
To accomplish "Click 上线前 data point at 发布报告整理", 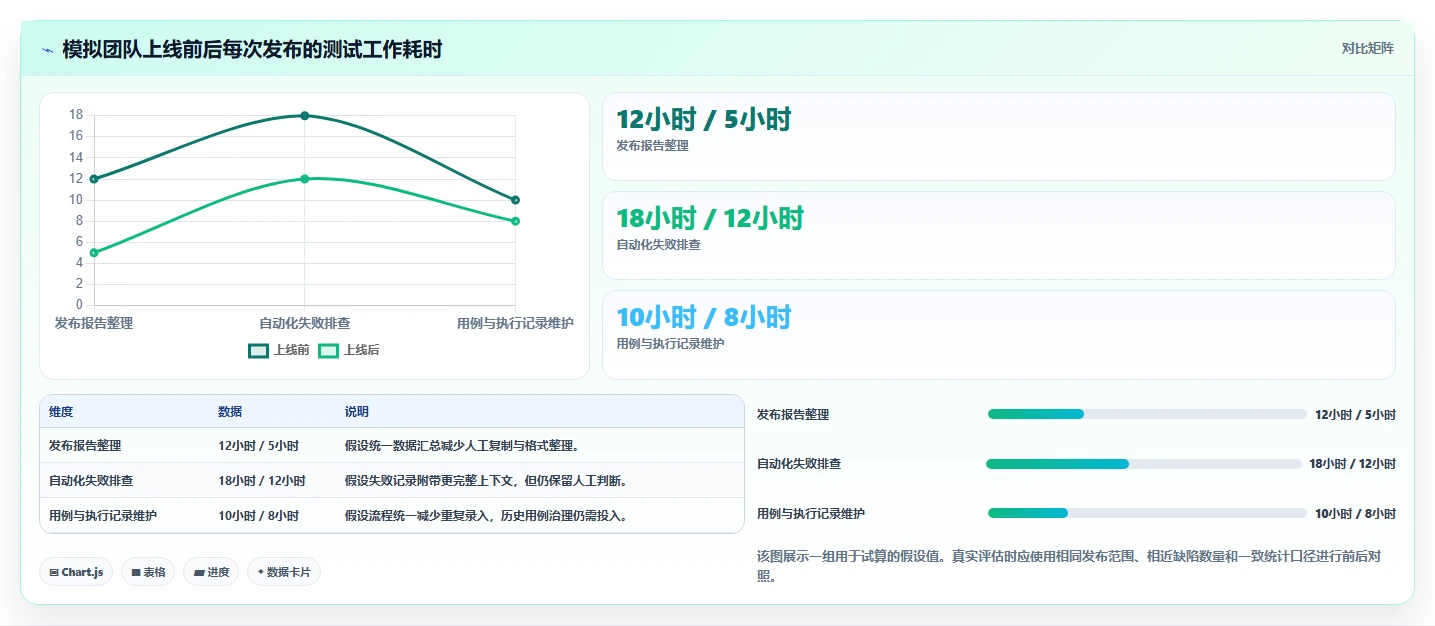I will coord(94,179).
